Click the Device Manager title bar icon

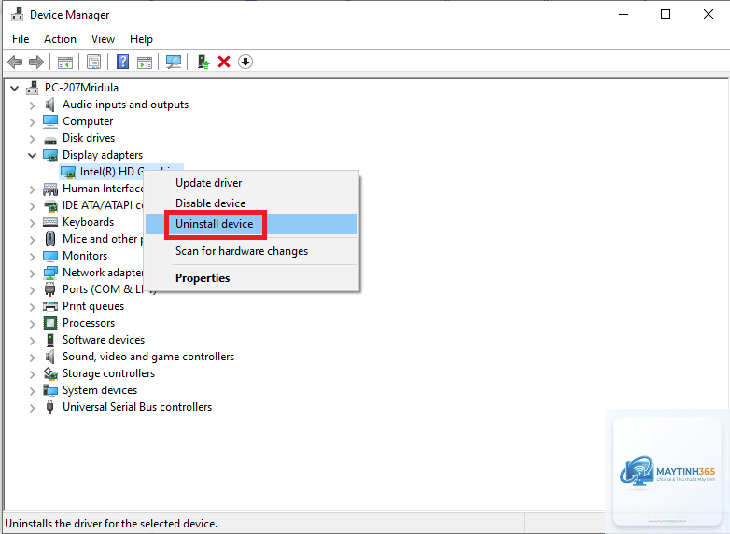tap(17, 14)
